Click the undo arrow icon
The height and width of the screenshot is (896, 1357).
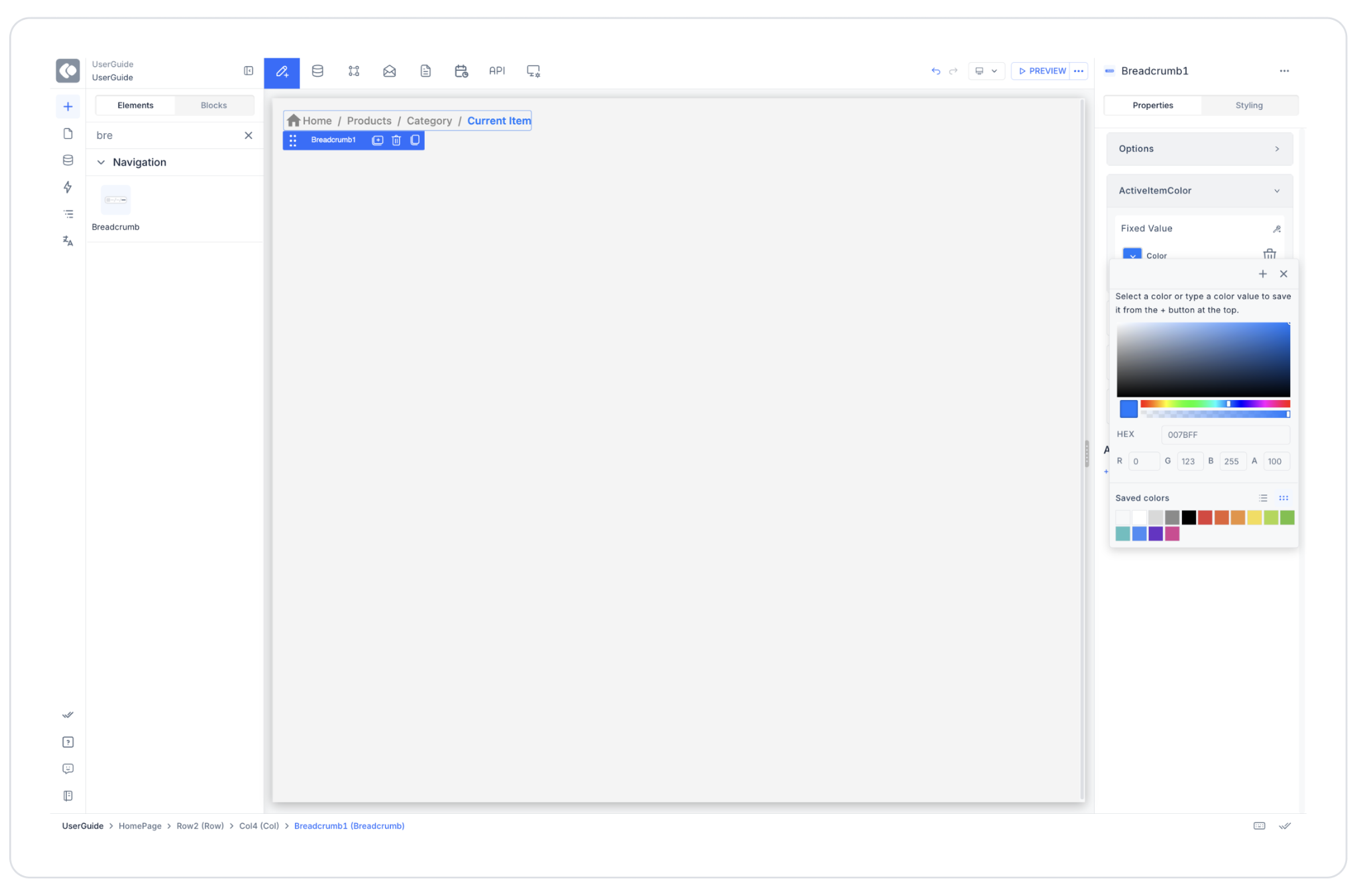coord(936,71)
